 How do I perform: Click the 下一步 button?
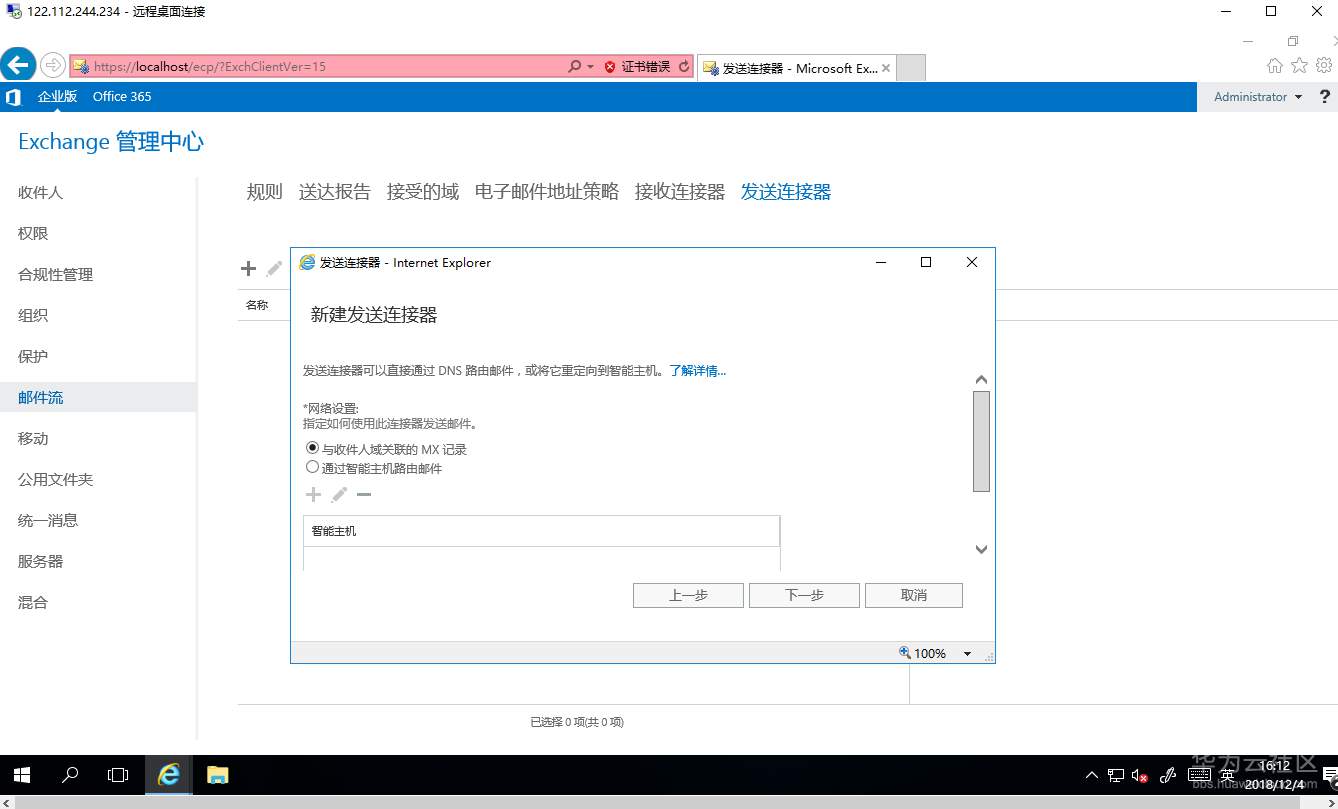point(803,595)
